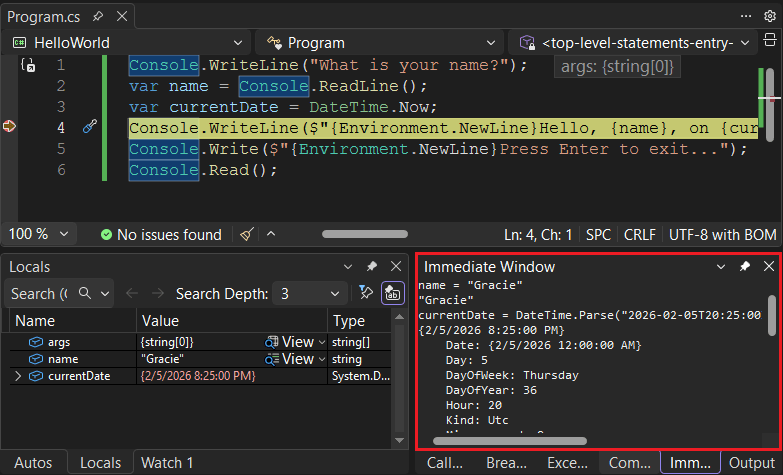This screenshot has width=783, height=475.
Task: Click the DayOfWeek: Thursday line
Action: pos(512,375)
